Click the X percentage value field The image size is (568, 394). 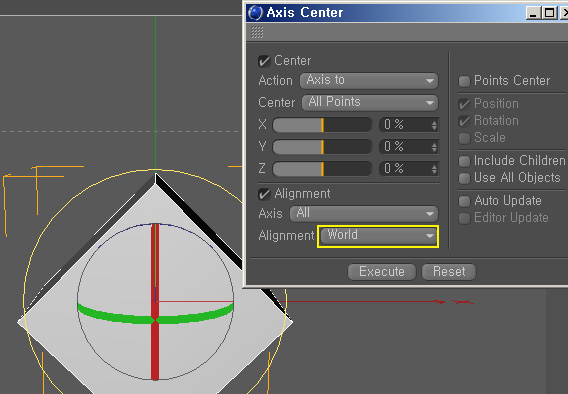[405, 125]
